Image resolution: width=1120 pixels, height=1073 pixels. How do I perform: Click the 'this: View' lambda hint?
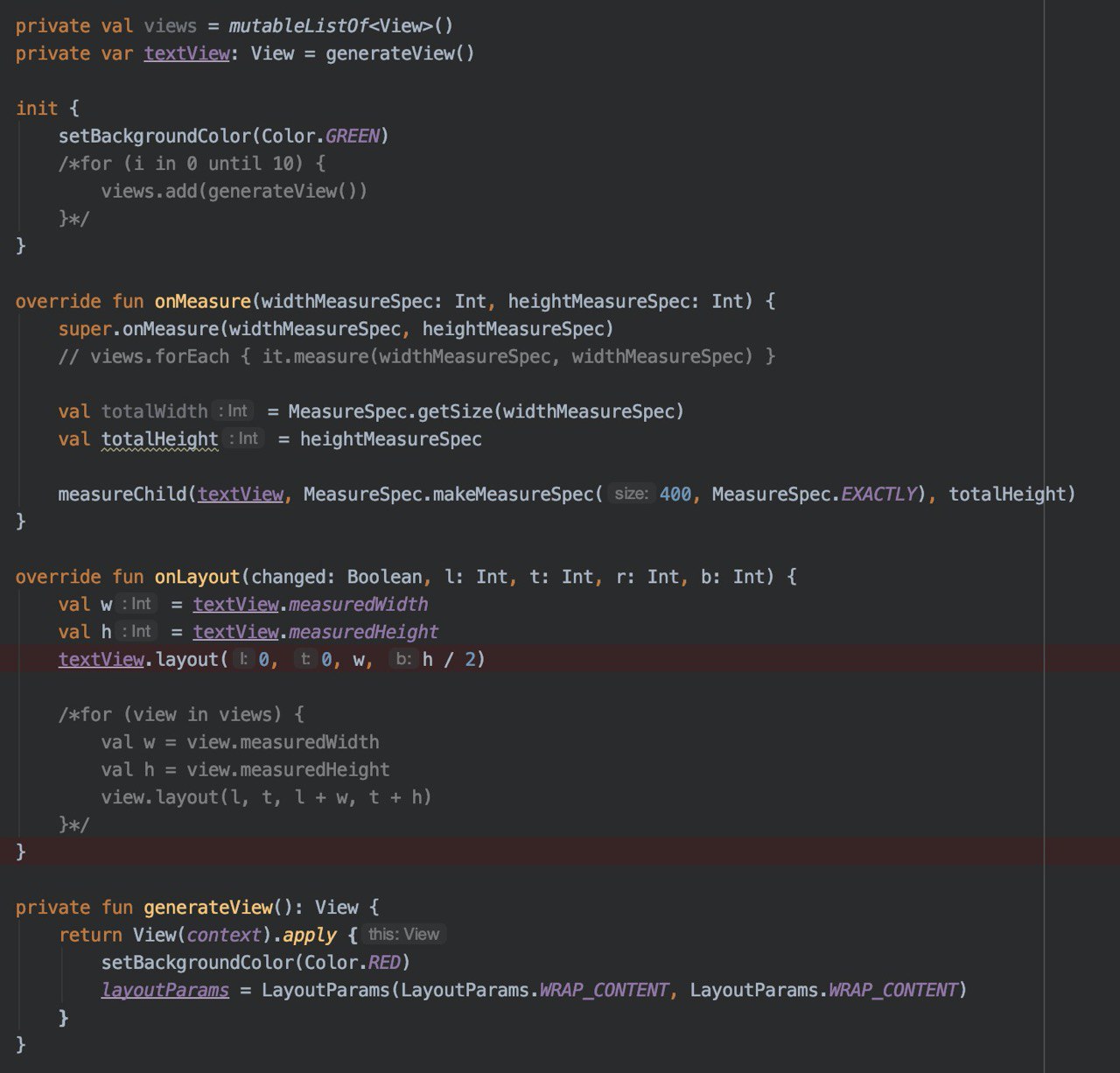click(x=404, y=935)
